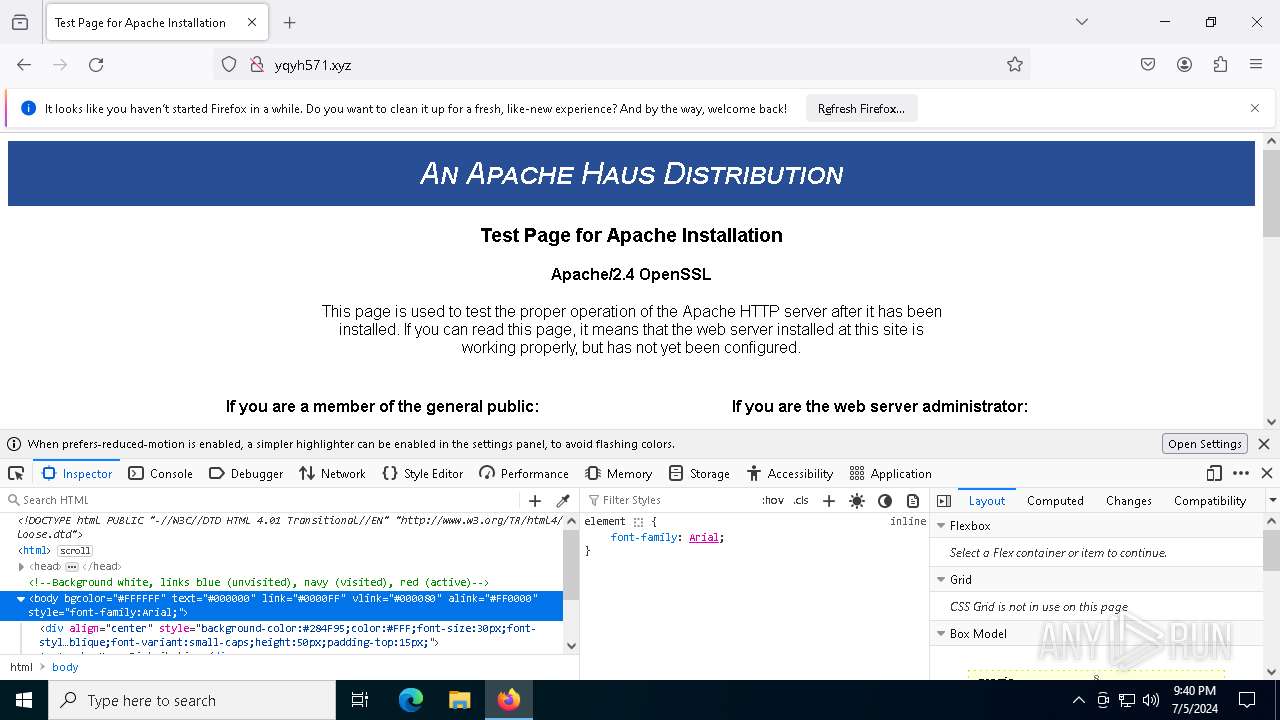Screen dimensions: 1280x720
Task: Toggle the :hov pseudo-class panel
Action: tap(773, 500)
